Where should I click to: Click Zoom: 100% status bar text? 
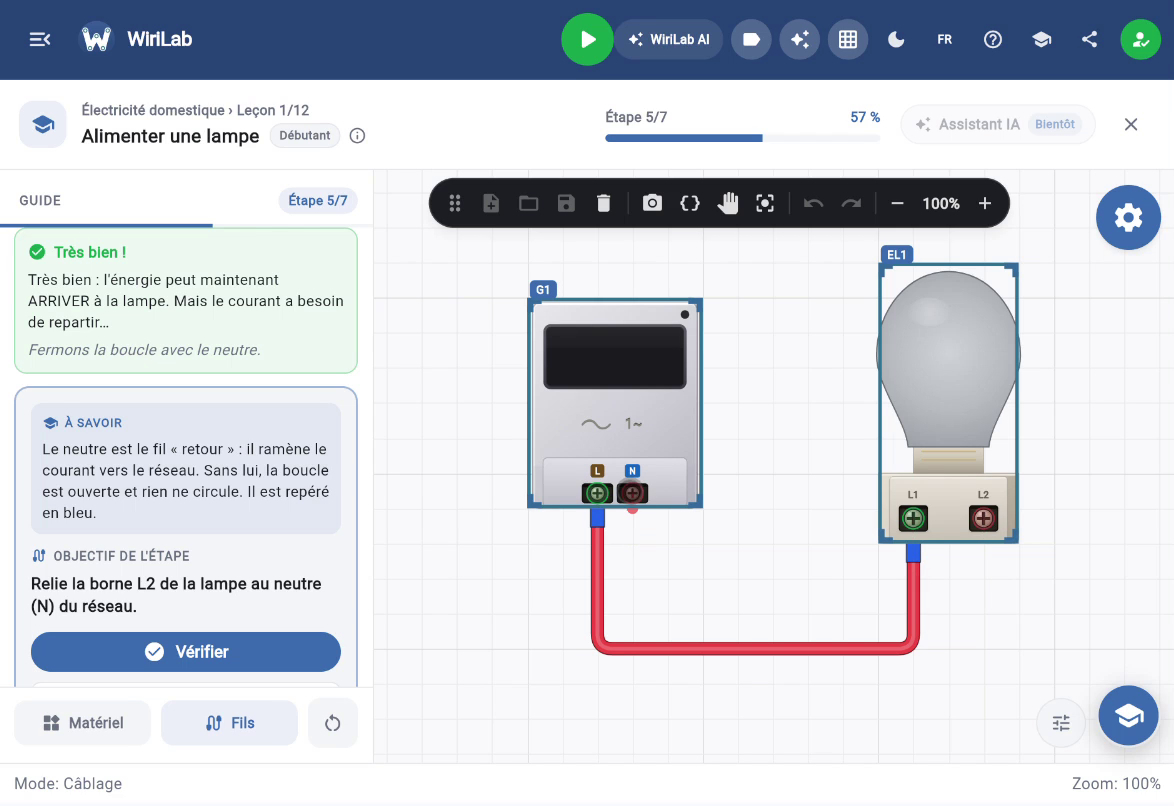pyautogui.click(x=1116, y=784)
